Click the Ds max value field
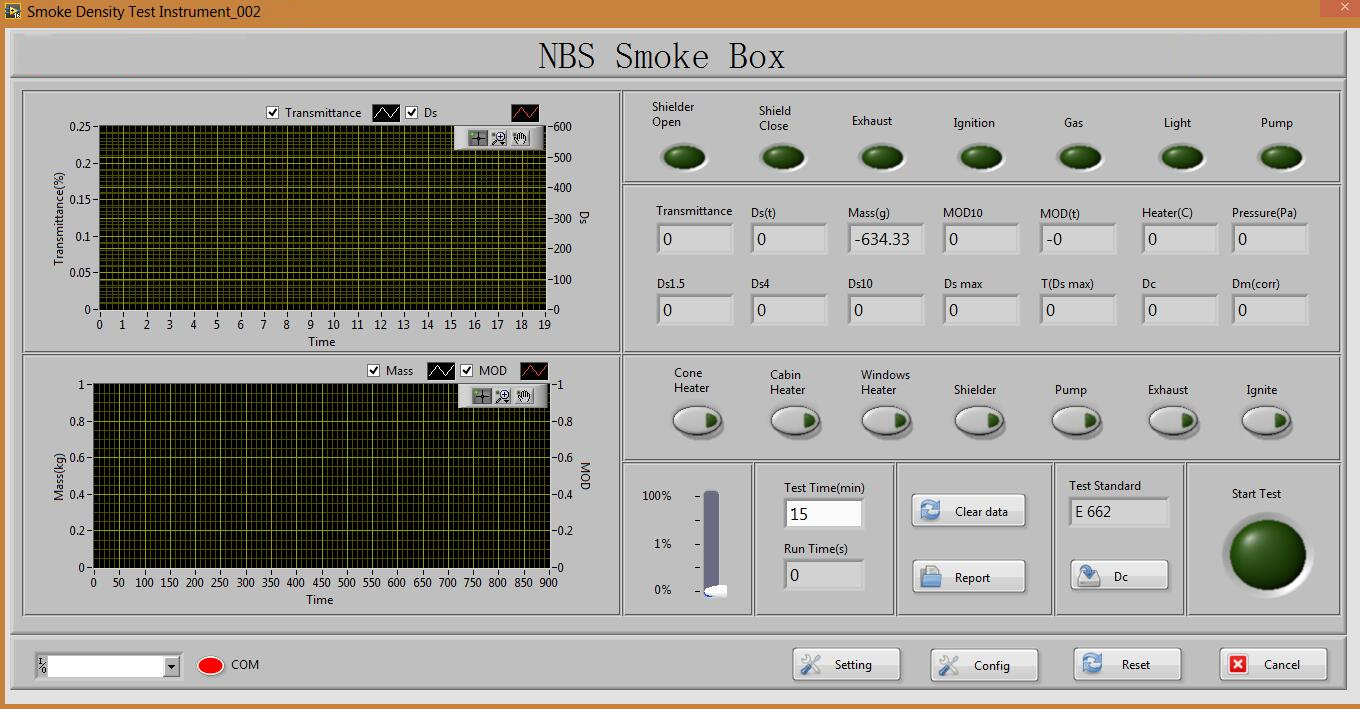The width and height of the screenshot is (1360, 709). [981, 310]
